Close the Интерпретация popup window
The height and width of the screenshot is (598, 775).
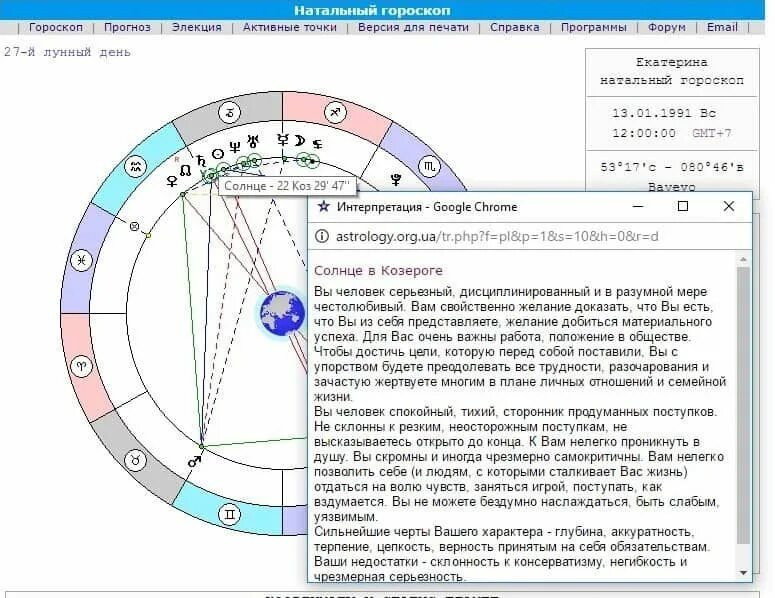(729, 206)
